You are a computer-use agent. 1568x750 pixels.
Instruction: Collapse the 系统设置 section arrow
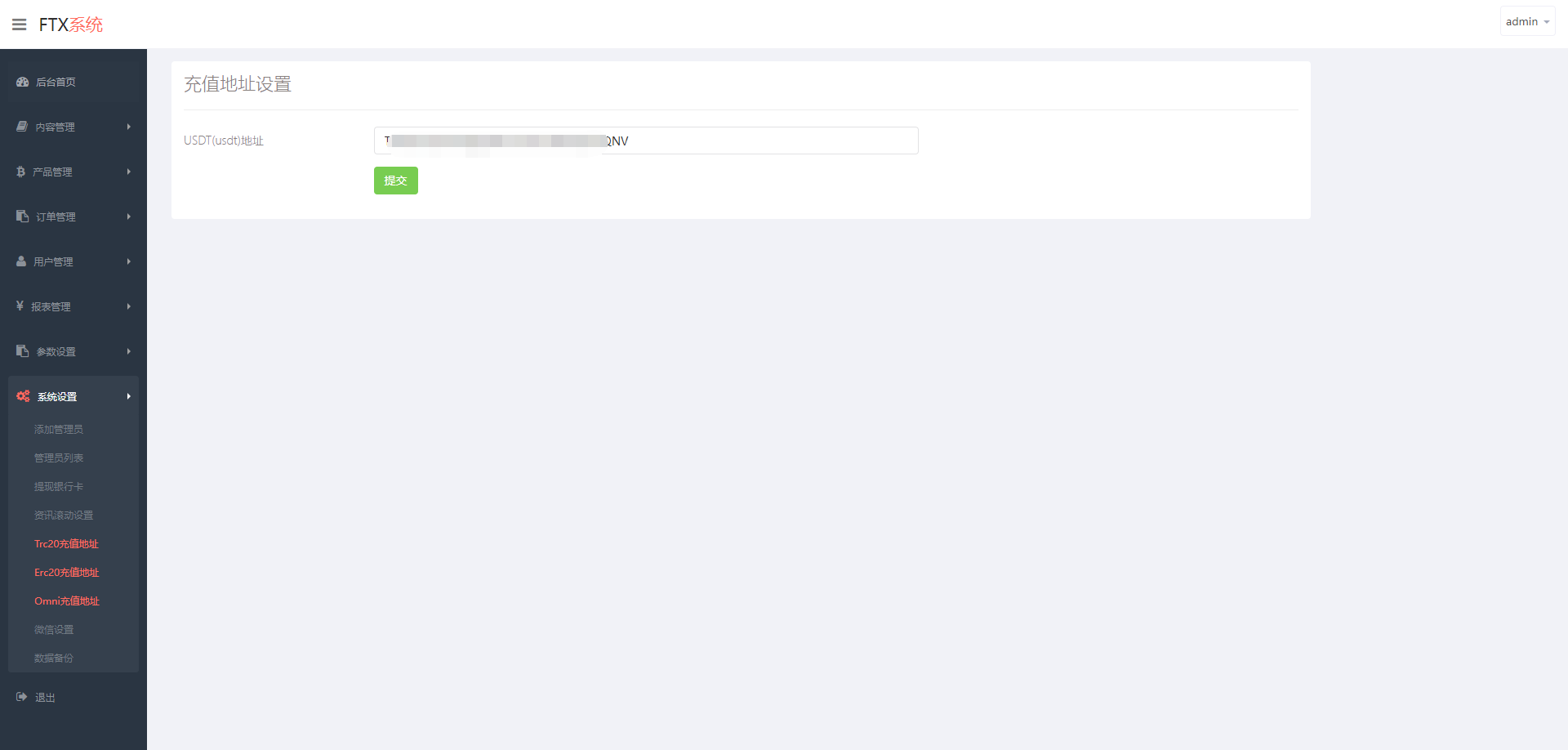[x=128, y=396]
